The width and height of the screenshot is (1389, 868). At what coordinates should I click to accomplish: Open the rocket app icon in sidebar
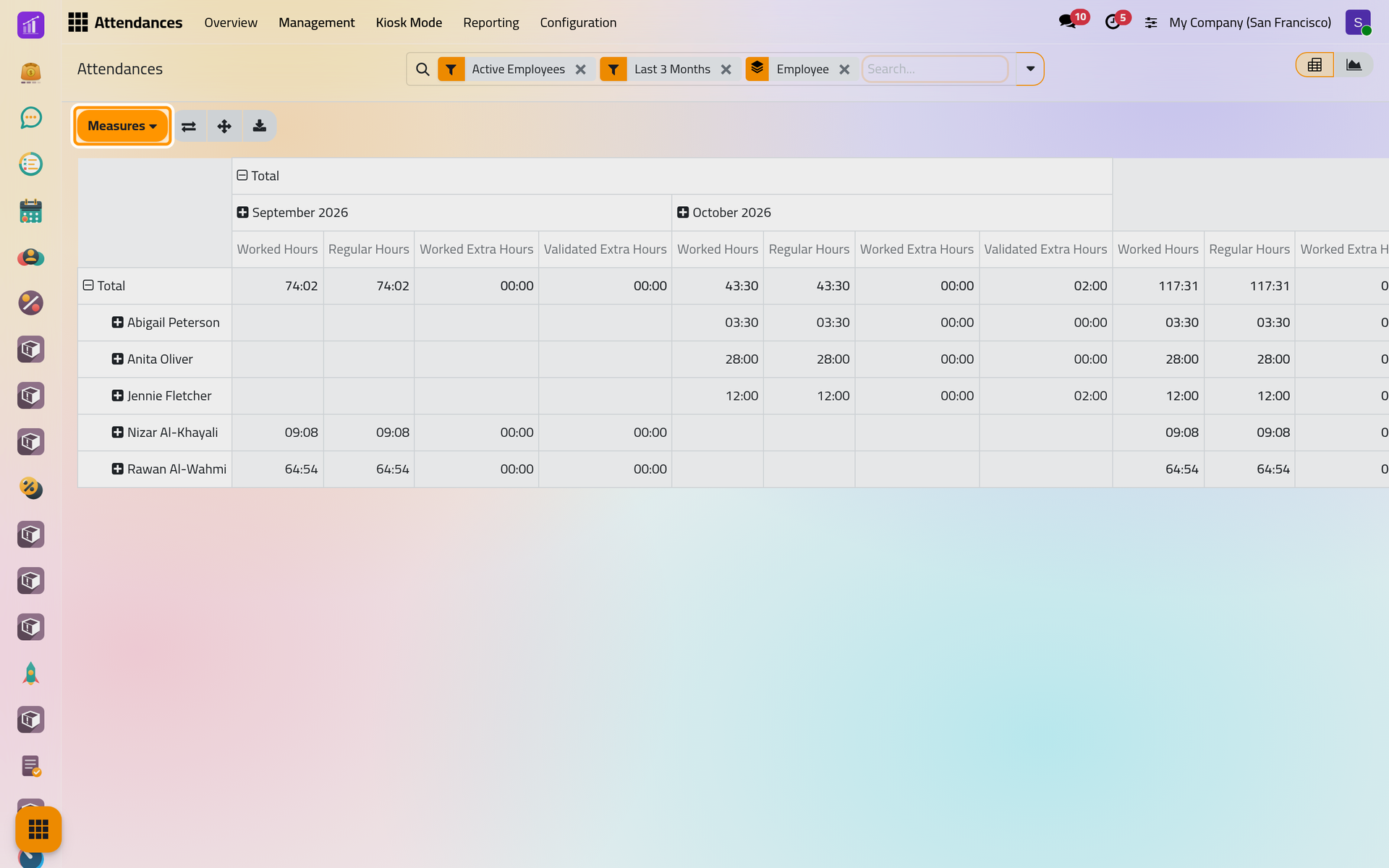(31, 673)
